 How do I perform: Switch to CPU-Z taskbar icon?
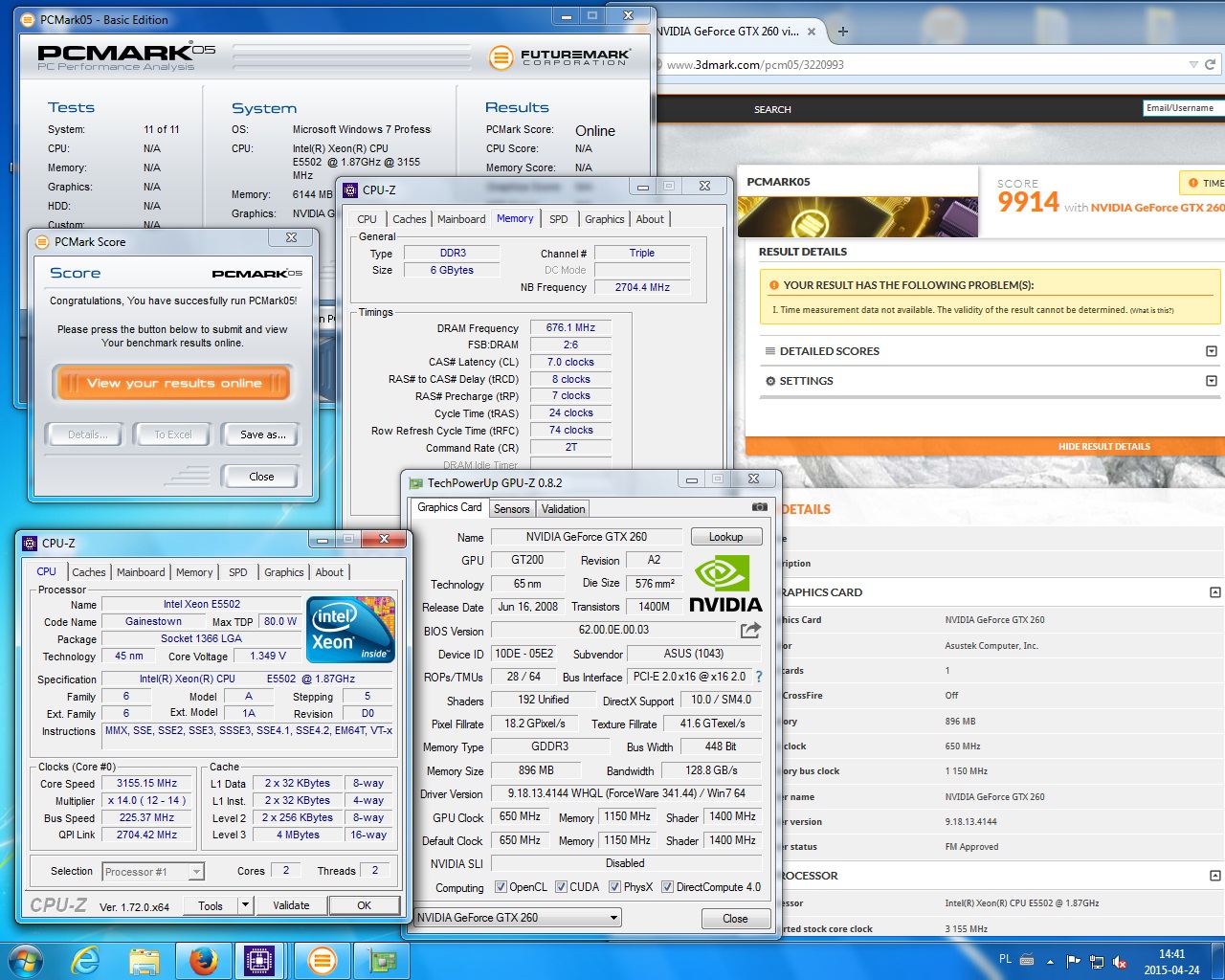[x=259, y=960]
